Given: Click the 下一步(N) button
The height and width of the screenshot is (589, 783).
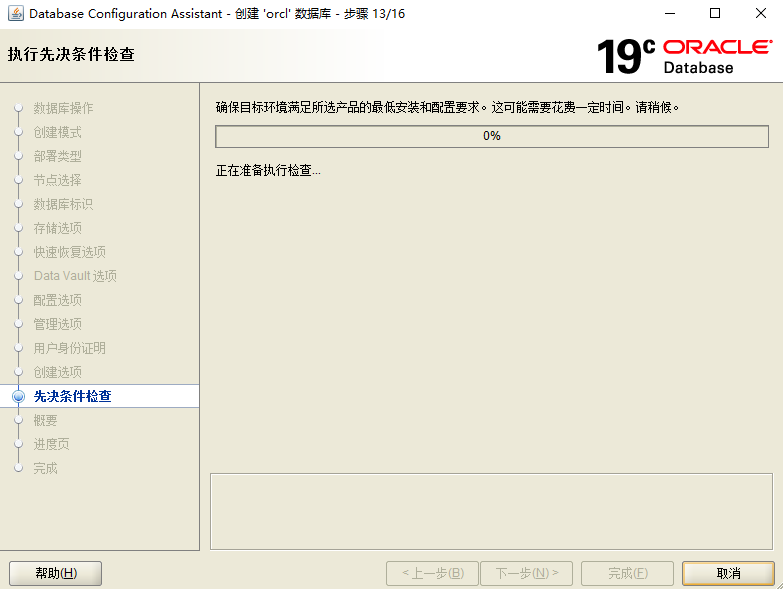Looking at the screenshot, I should 526,573.
